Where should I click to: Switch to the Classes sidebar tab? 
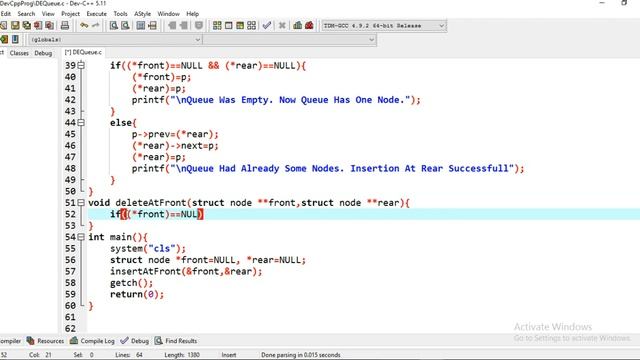point(19,53)
